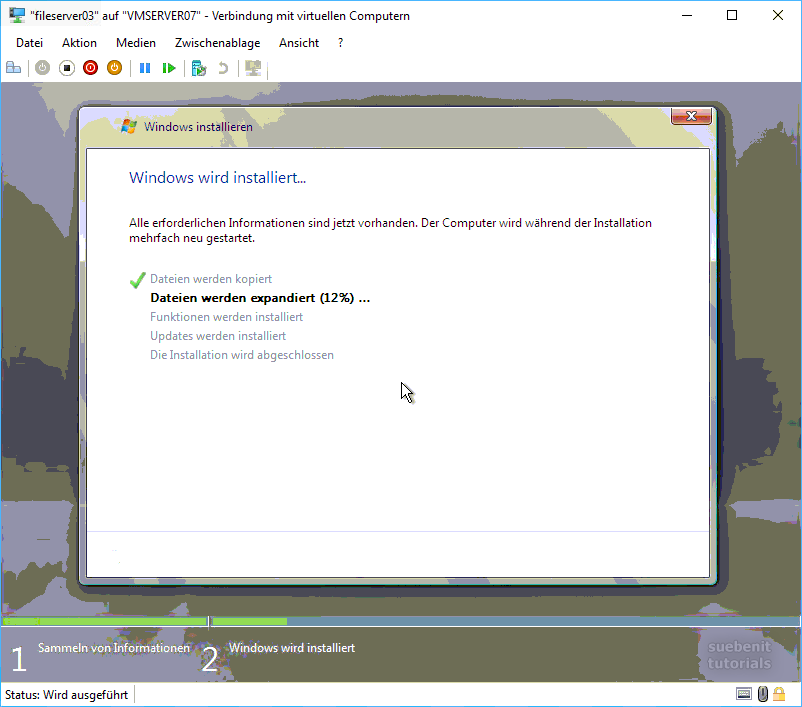The width and height of the screenshot is (802, 707).
Task: Click the orange Save state icon
Action: [x=115, y=68]
